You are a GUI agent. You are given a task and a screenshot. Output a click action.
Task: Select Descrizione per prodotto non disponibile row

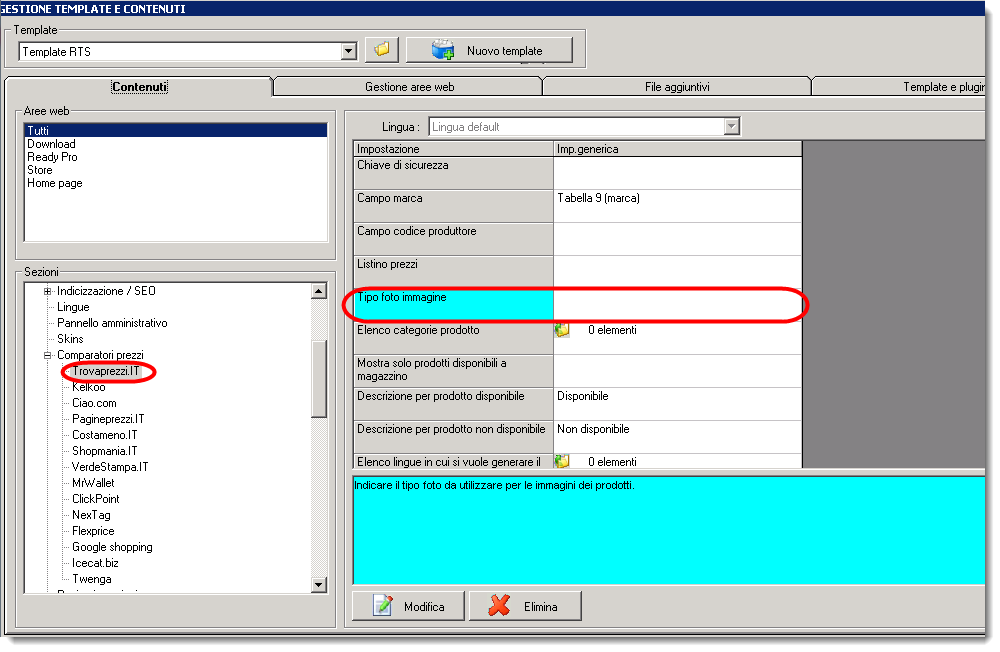coord(577,437)
